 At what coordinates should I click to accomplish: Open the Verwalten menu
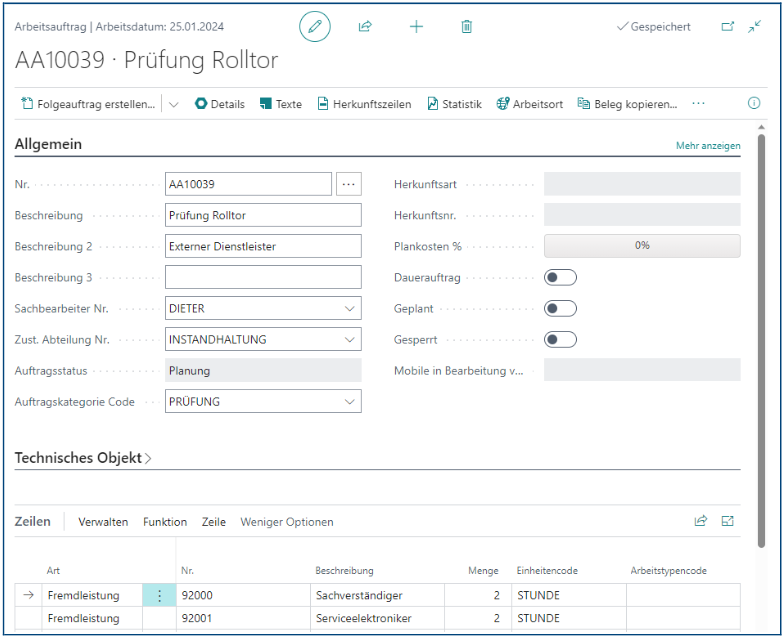(x=103, y=522)
